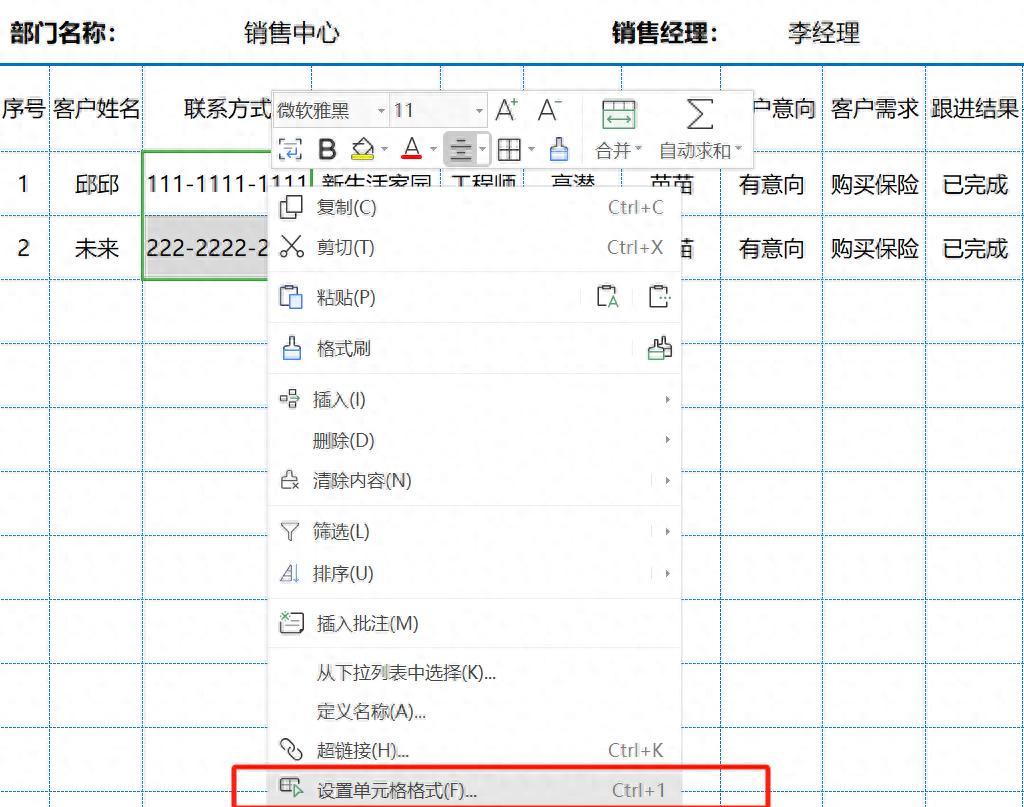Image resolution: width=1024 pixels, height=807 pixels.
Task: Click 购买保险 in the 邱邱 row
Action: 874,184
